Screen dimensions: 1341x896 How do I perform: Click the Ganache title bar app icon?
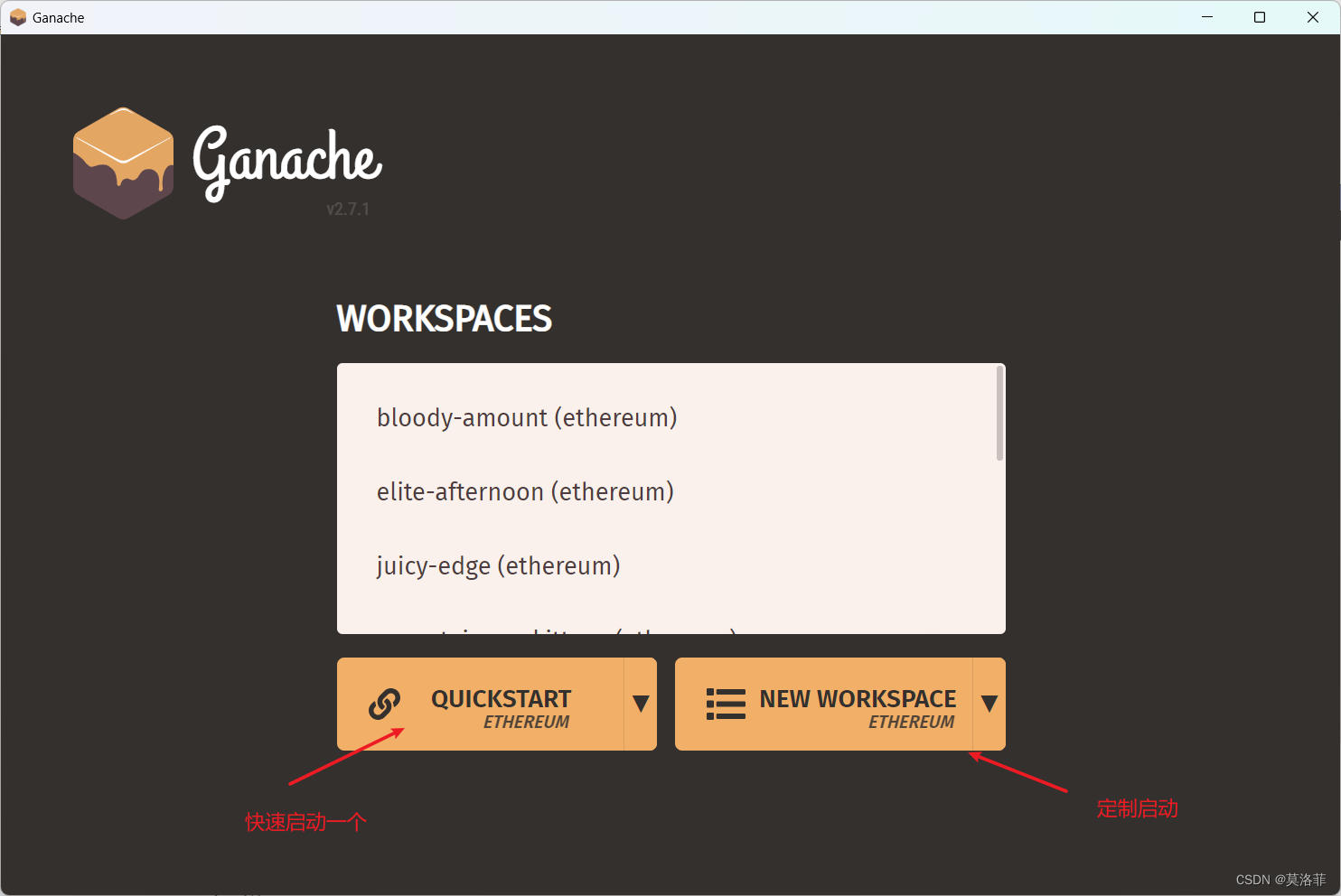(x=17, y=17)
